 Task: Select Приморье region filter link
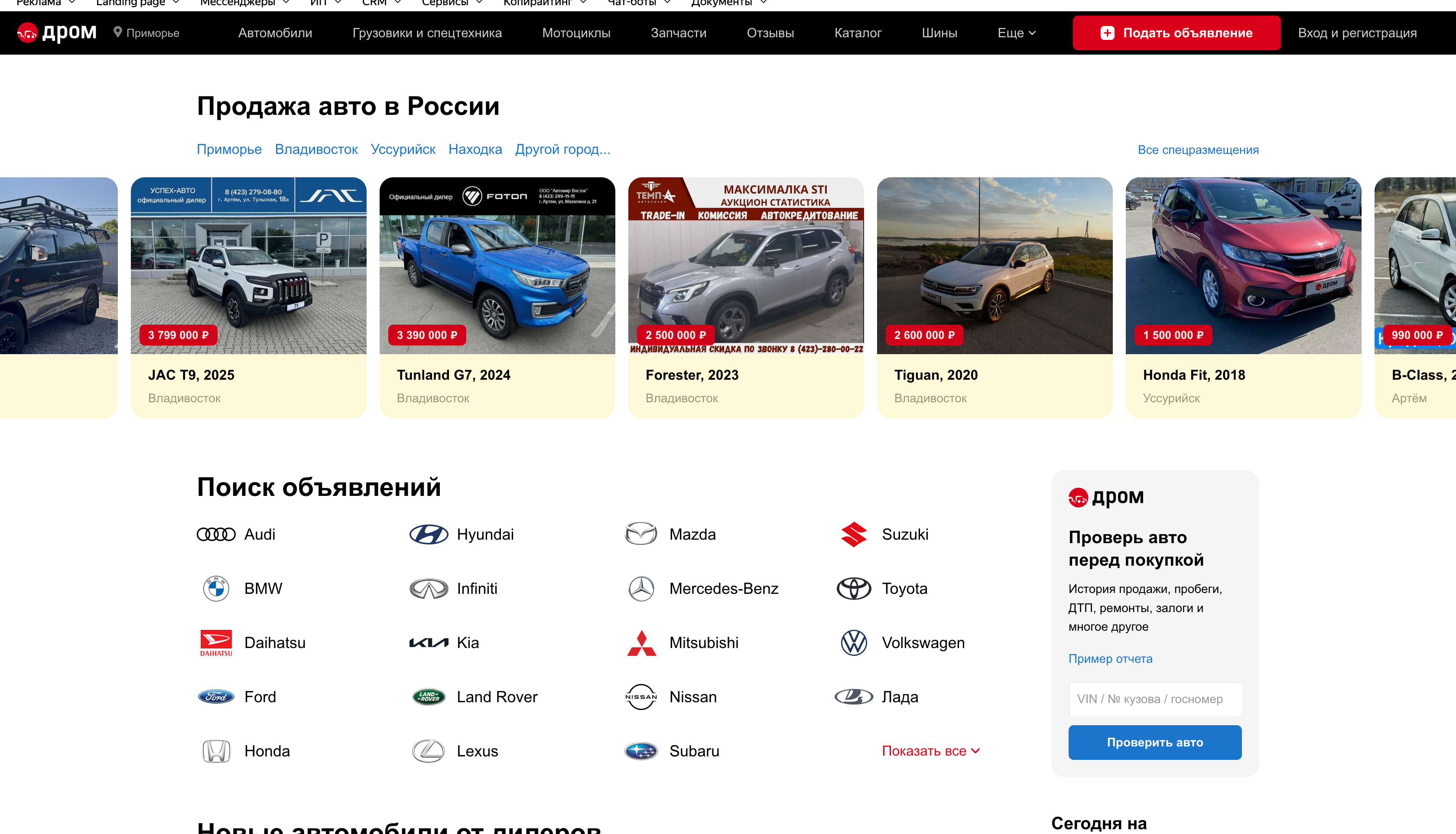(x=229, y=149)
